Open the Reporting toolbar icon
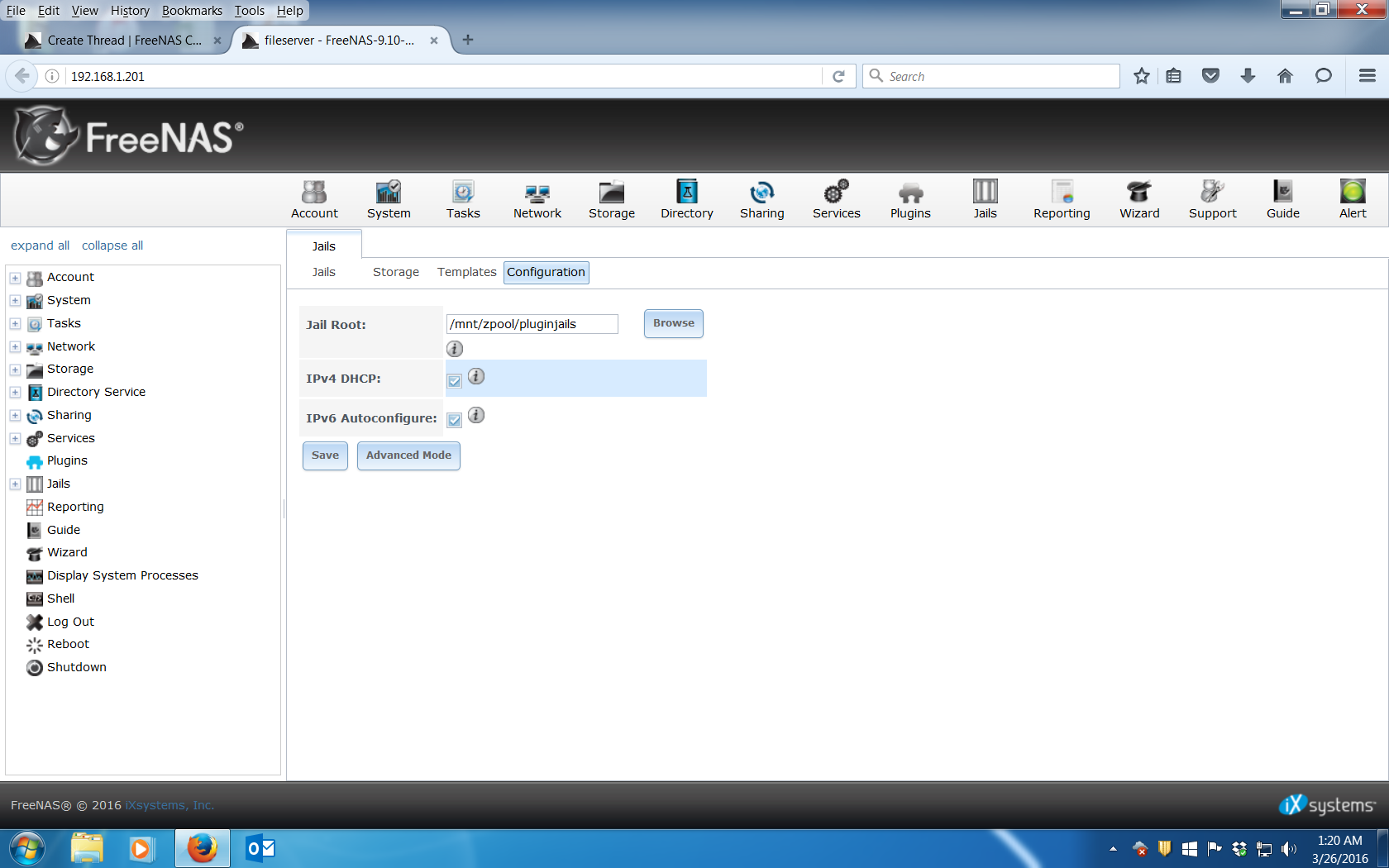 (x=1062, y=200)
